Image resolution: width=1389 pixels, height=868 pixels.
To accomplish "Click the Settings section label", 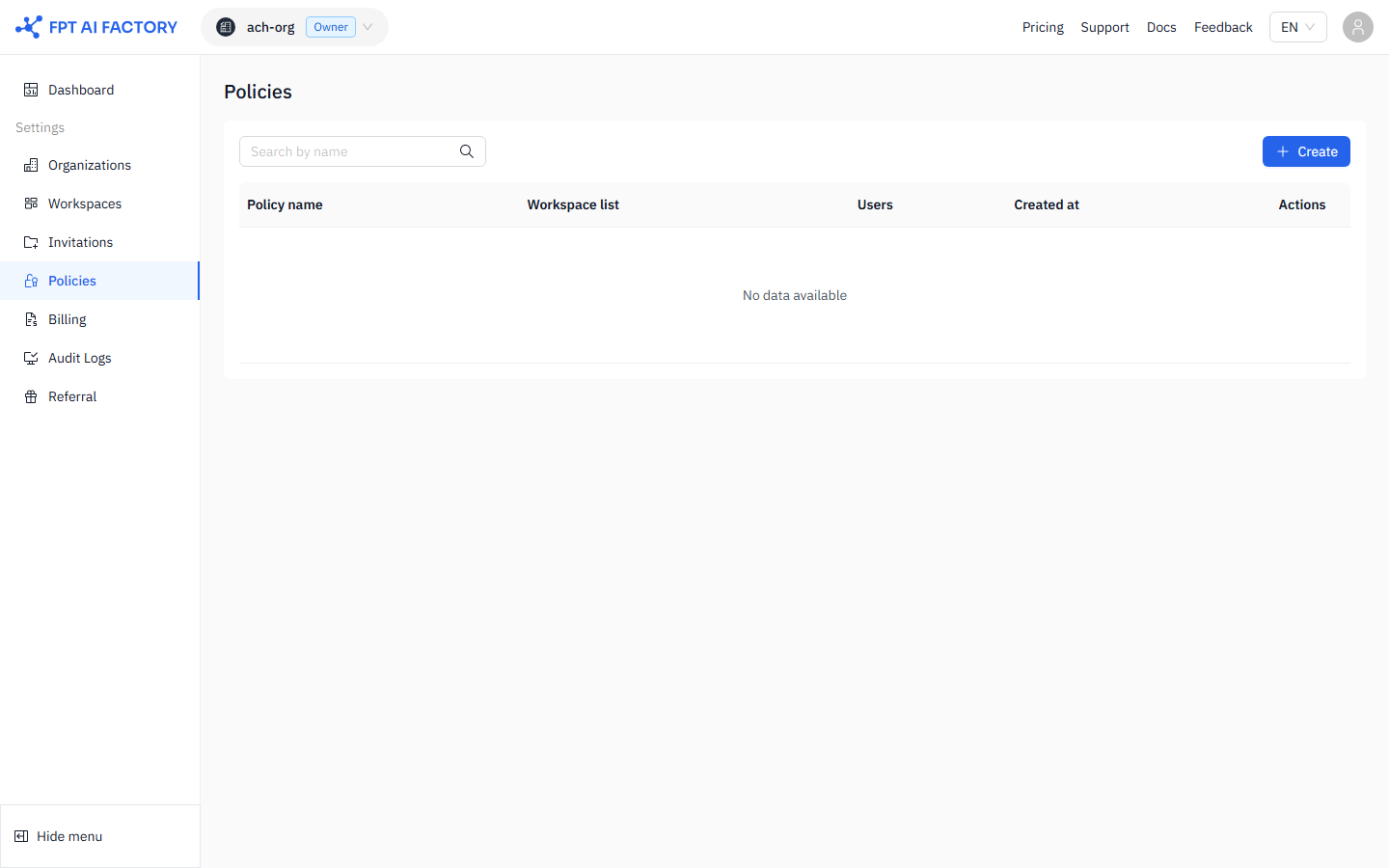I will coord(40,127).
